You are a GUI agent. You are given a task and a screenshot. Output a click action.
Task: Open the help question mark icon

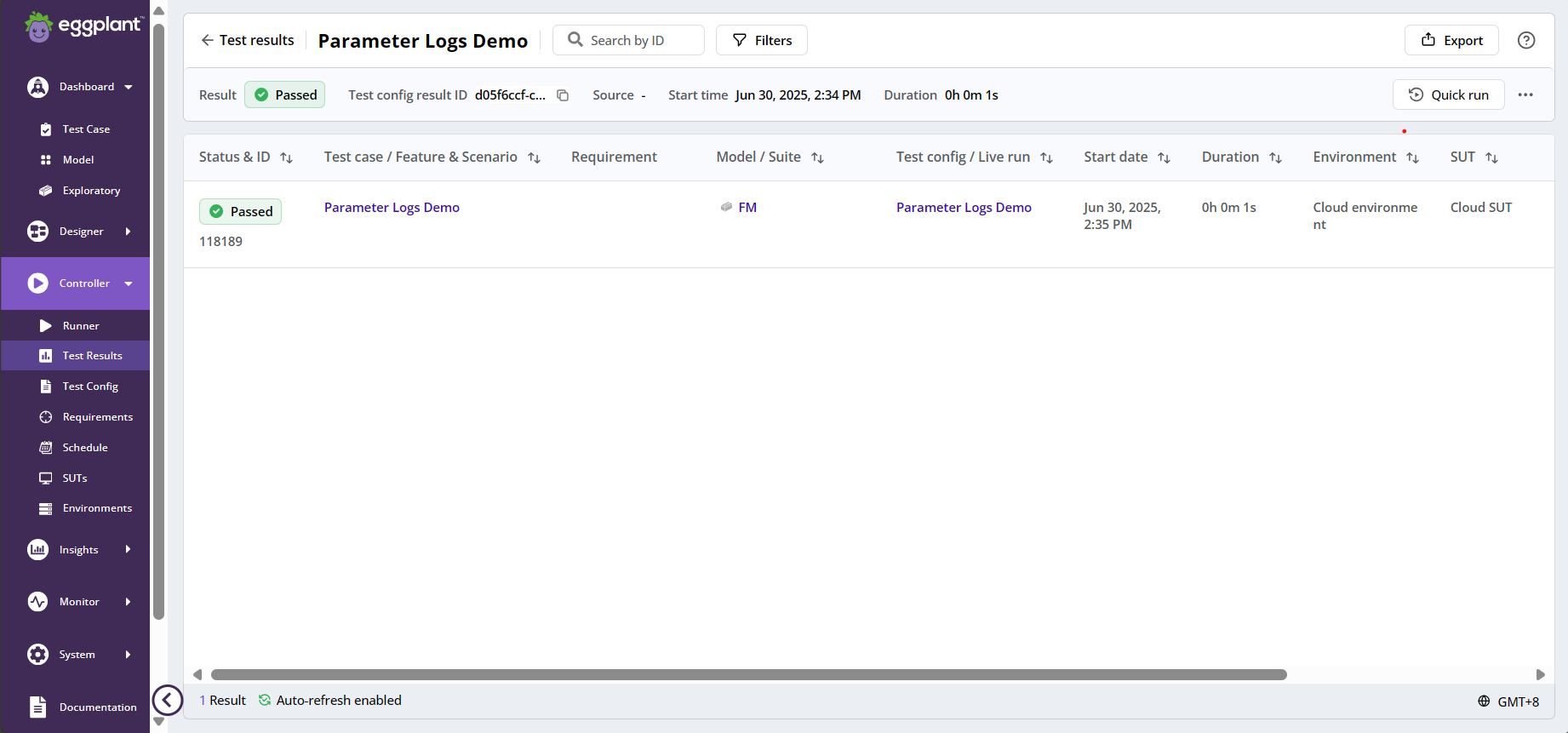coord(1526,40)
